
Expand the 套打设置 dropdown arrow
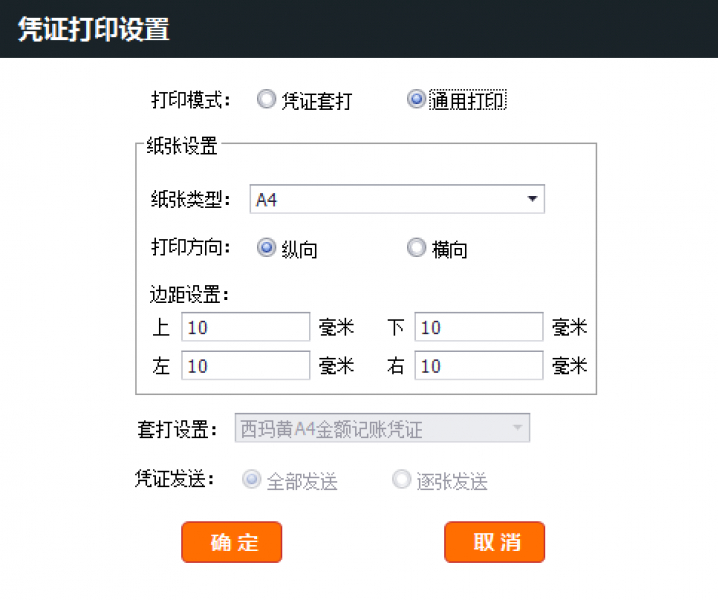[x=517, y=428]
